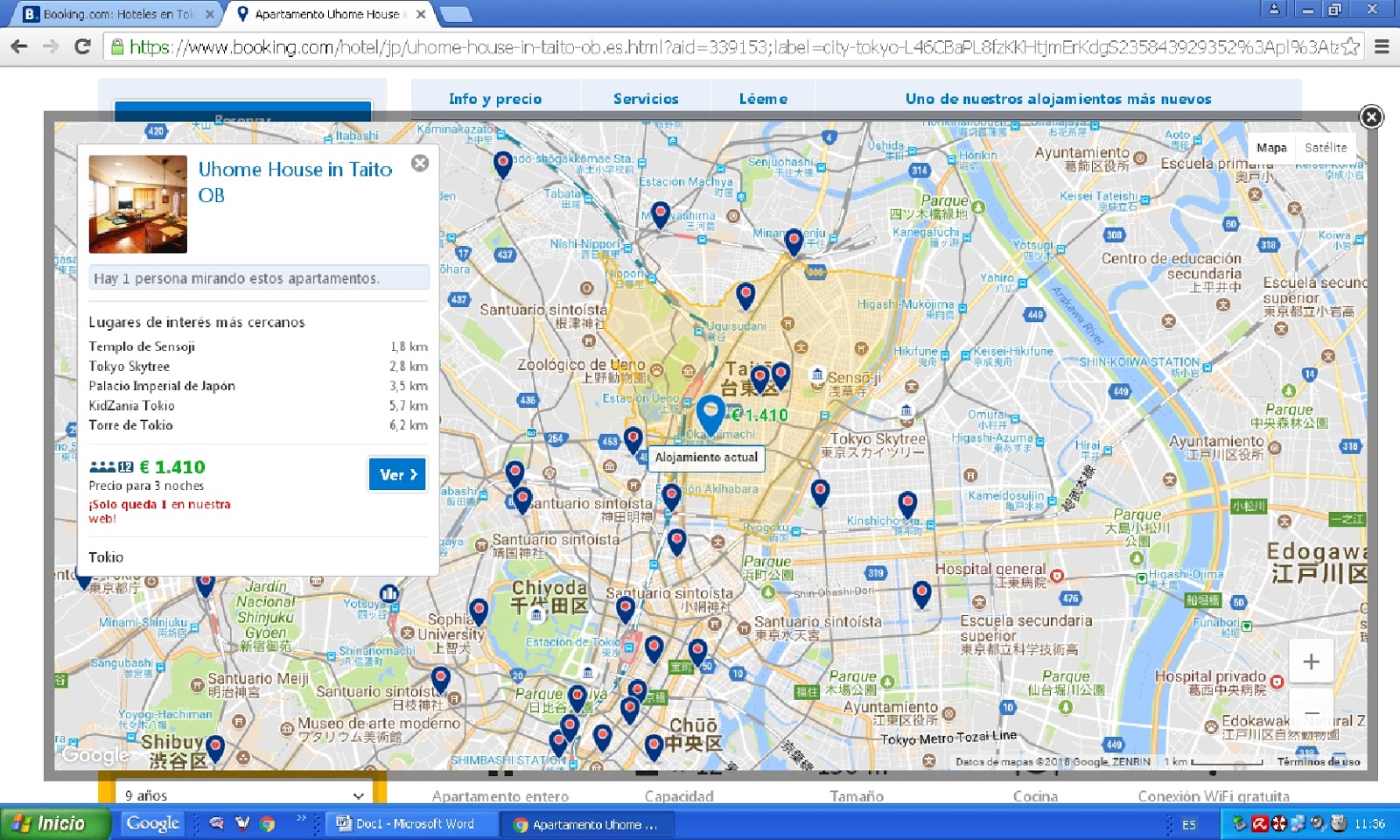The height and width of the screenshot is (840, 1400).
Task: Click the browser address bar URL
Action: [732, 46]
